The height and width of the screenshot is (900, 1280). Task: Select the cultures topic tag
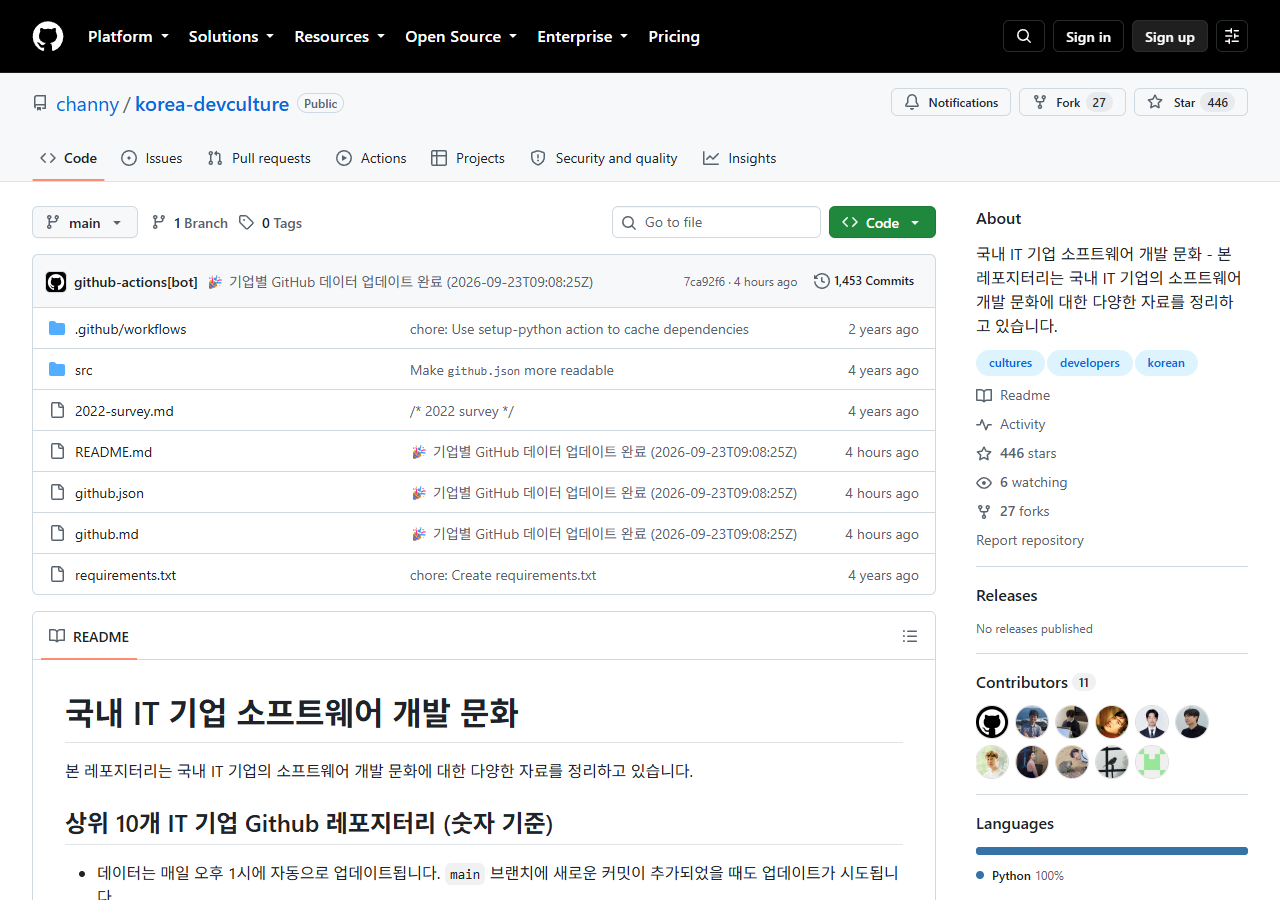pyautogui.click(x=1010, y=363)
